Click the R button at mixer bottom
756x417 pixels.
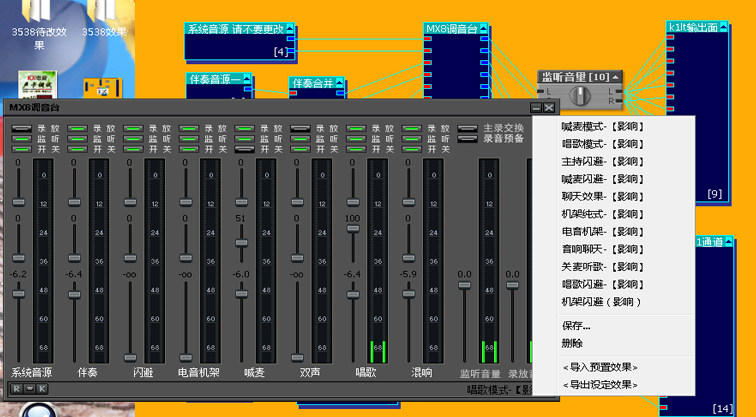tap(17, 388)
